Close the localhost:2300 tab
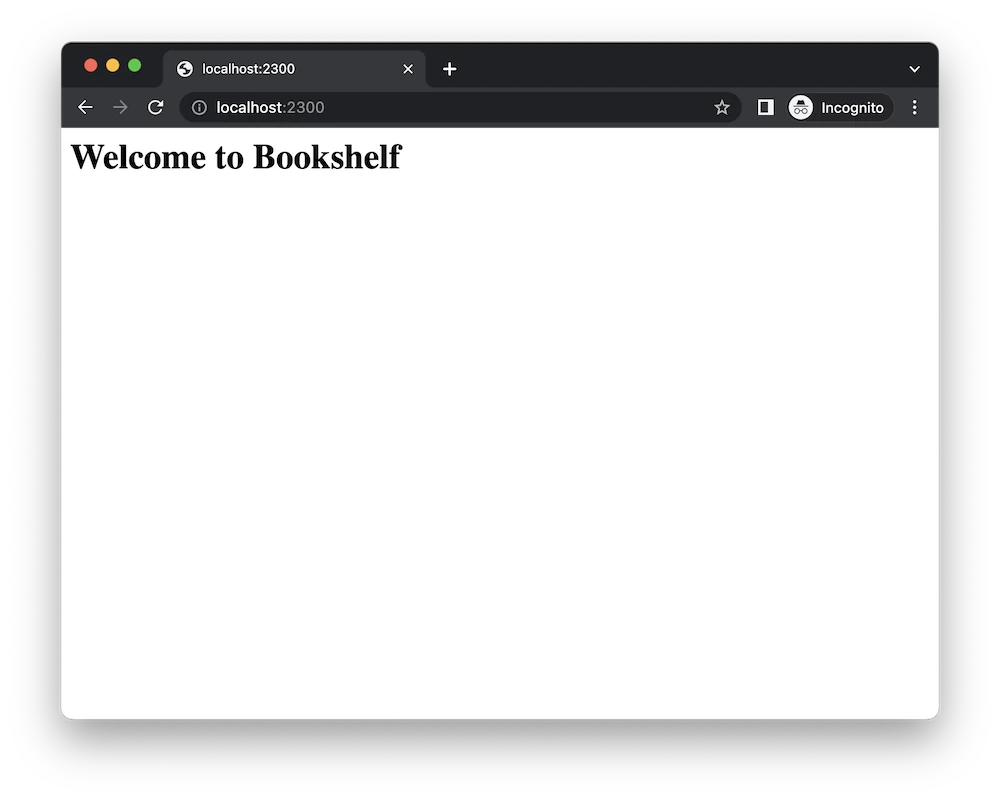 (408, 69)
